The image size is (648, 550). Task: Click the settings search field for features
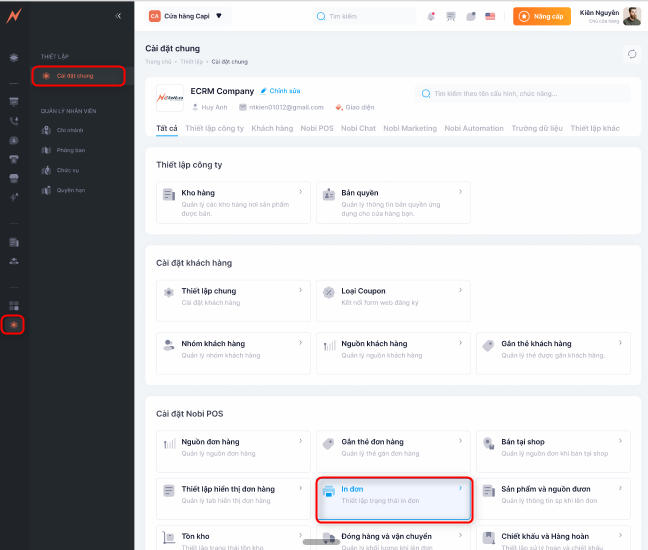(x=523, y=93)
